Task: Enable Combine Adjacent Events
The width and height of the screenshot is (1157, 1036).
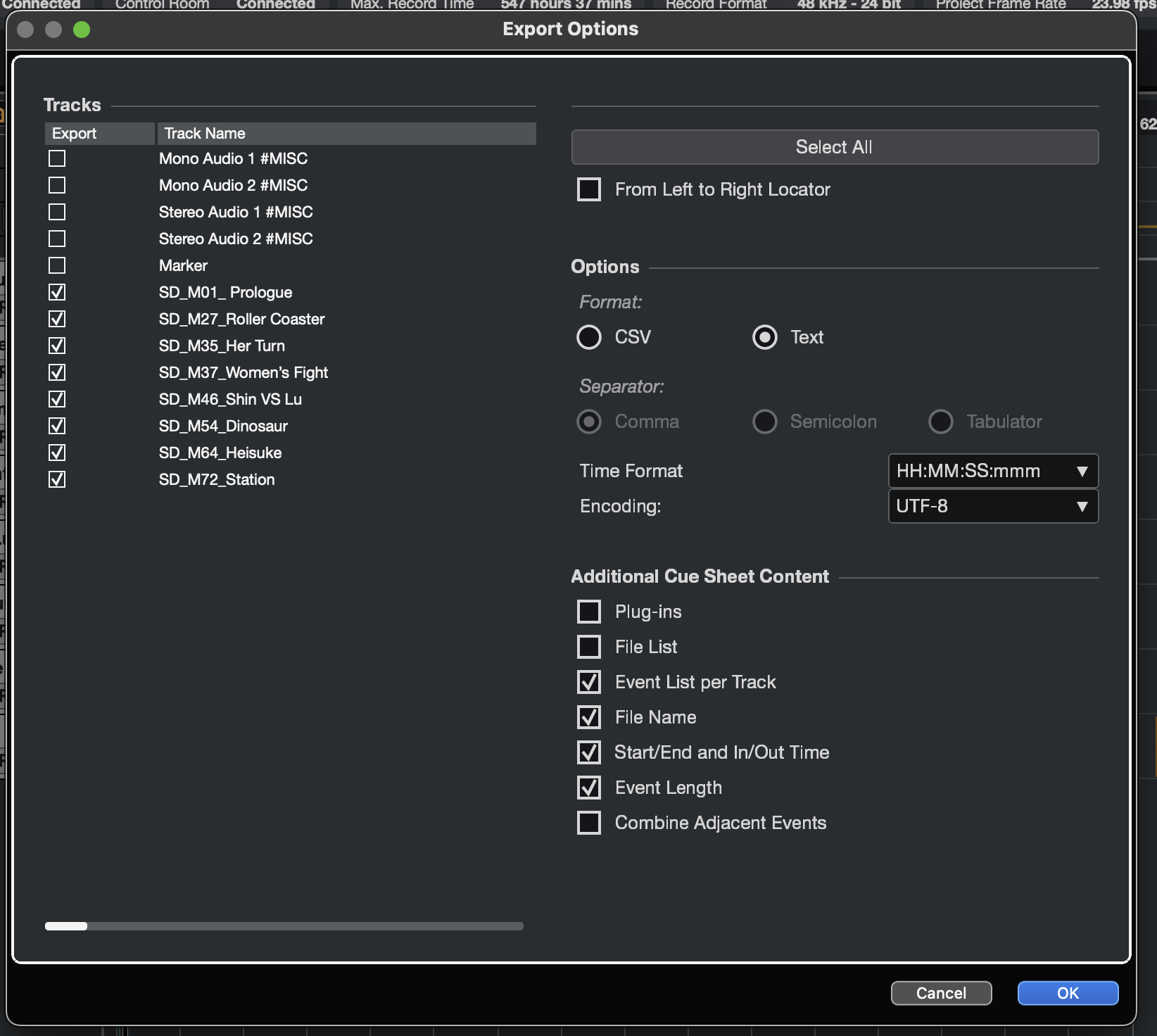Action: tap(589, 823)
